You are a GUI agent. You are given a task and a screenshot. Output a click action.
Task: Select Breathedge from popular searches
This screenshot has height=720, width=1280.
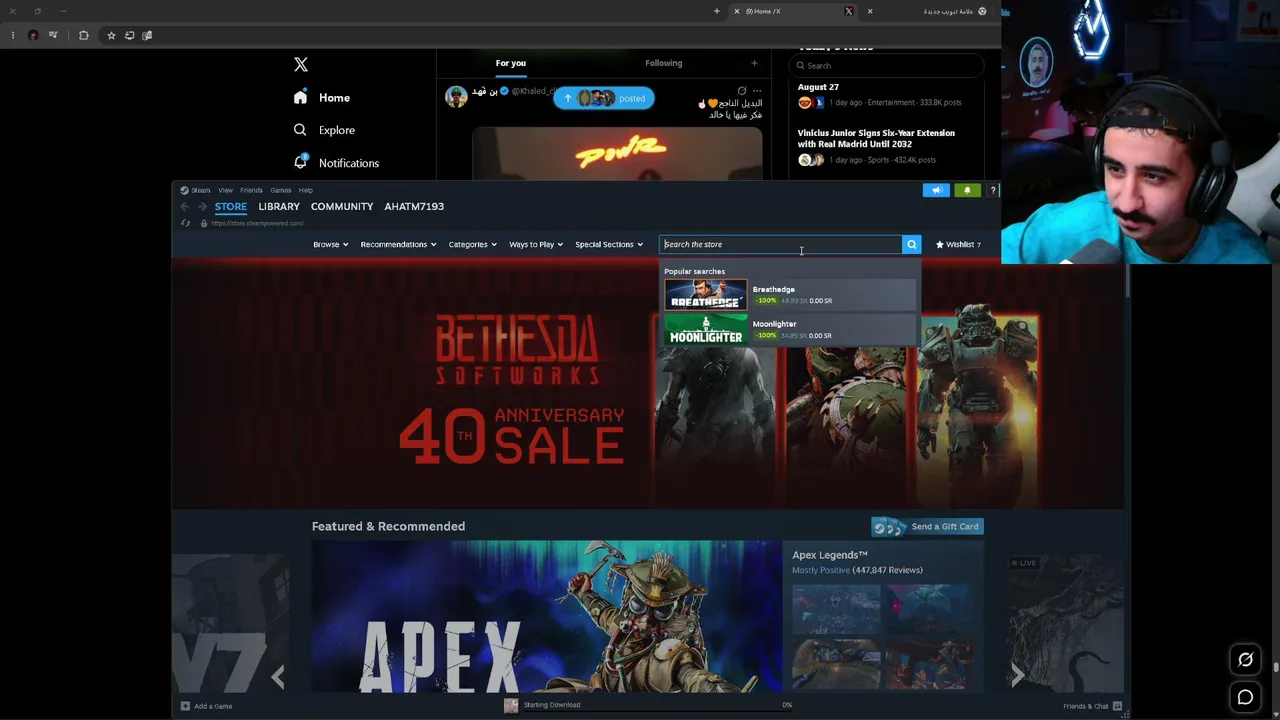click(x=789, y=295)
